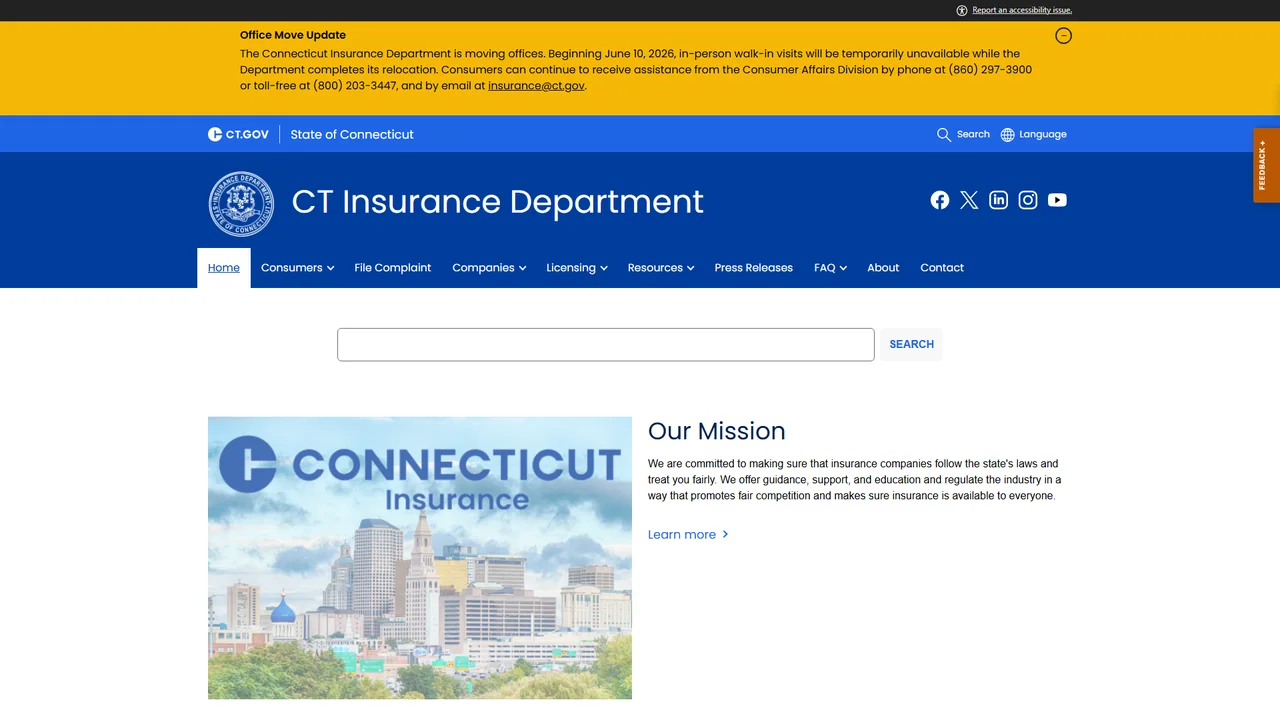Screen dimensions: 1280x720
Task: Click the magnifier Search icon in header
Action: (944, 135)
